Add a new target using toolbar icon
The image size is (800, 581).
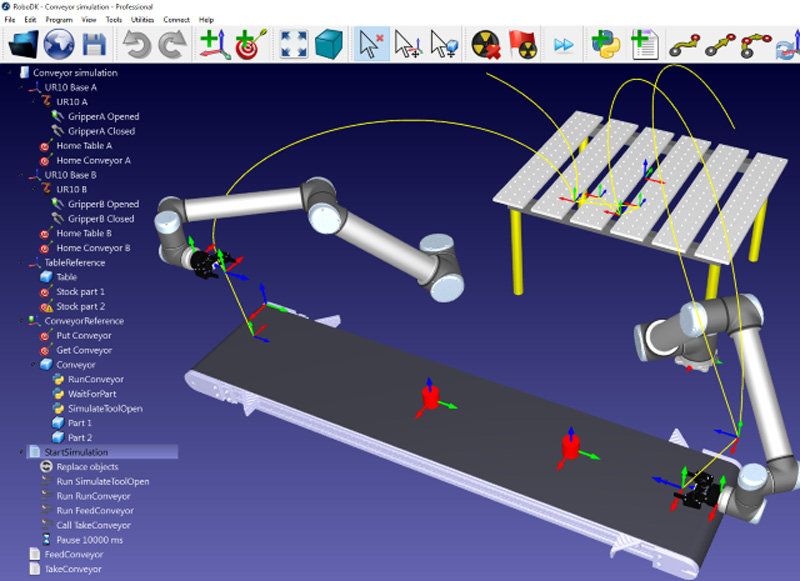point(248,45)
